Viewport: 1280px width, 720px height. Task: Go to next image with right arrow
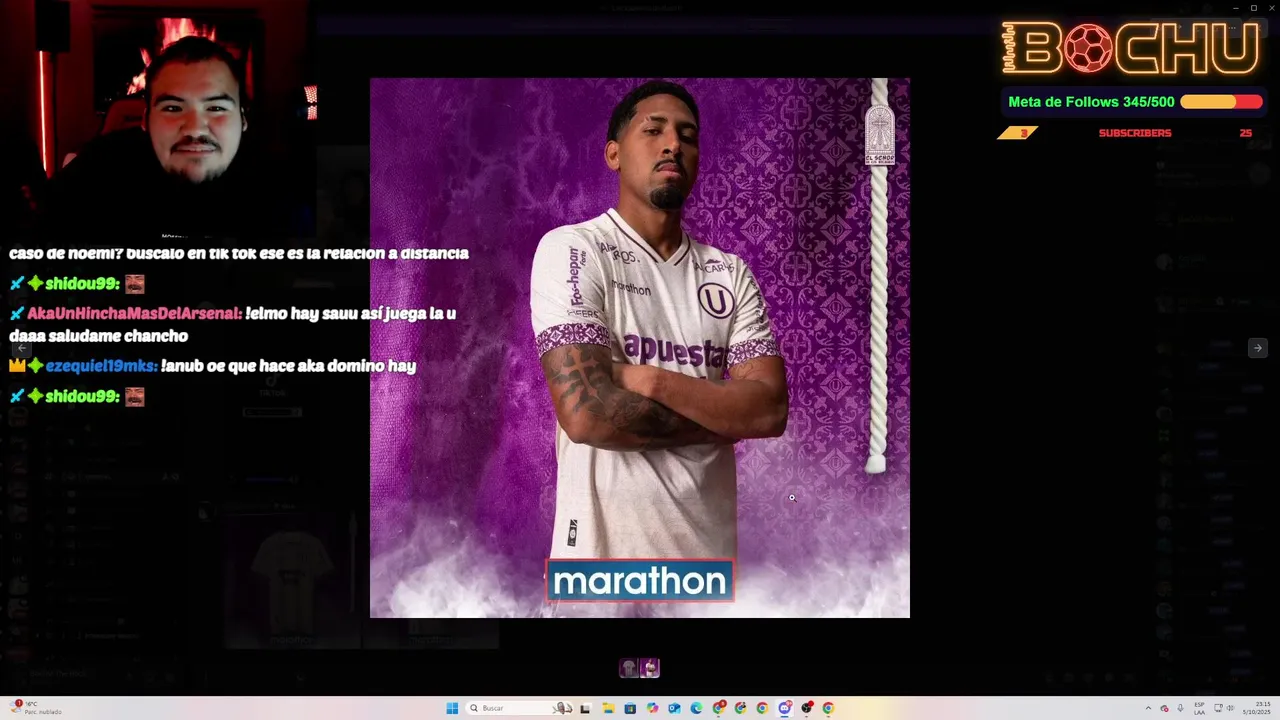pyautogui.click(x=1257, y=348)
